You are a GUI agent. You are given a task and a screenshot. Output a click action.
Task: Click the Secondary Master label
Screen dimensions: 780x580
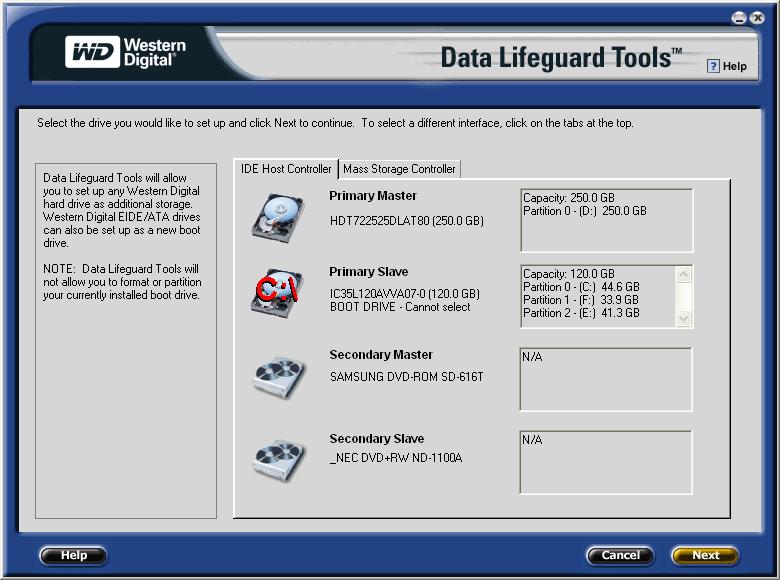pyautogui.click(x=381, y=355)
